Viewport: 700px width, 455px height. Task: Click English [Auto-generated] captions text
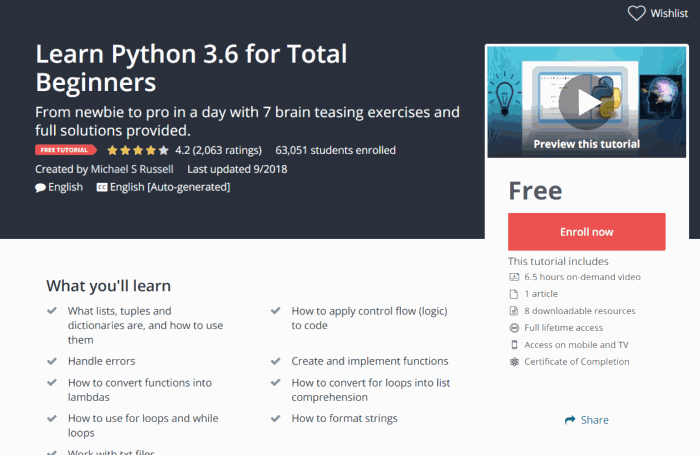point(170,187)
